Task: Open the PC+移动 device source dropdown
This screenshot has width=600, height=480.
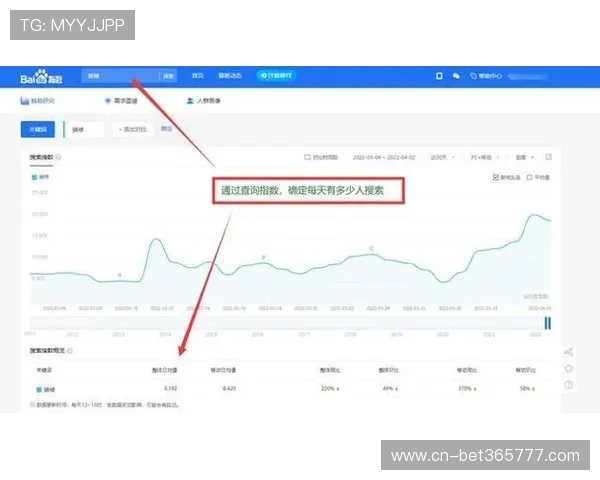Action: [x=483, y=157]
